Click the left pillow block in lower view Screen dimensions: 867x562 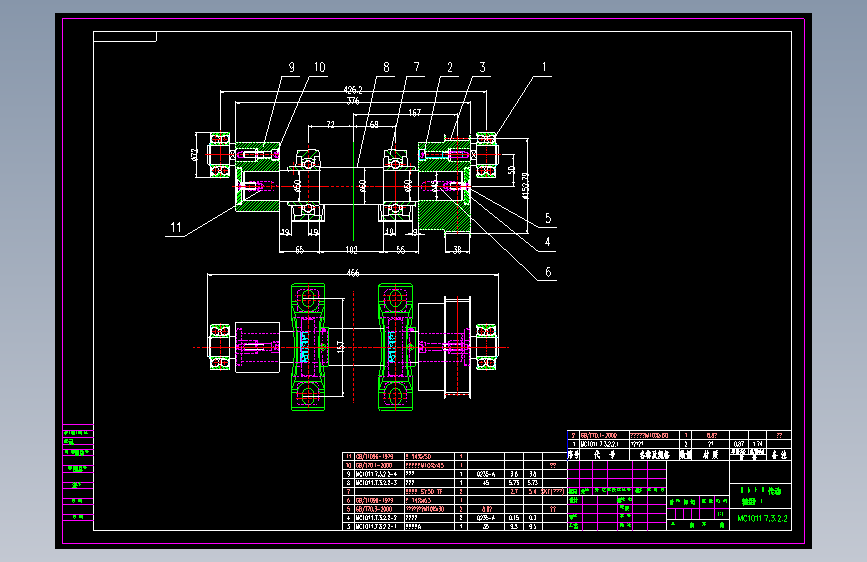[308, 347]
